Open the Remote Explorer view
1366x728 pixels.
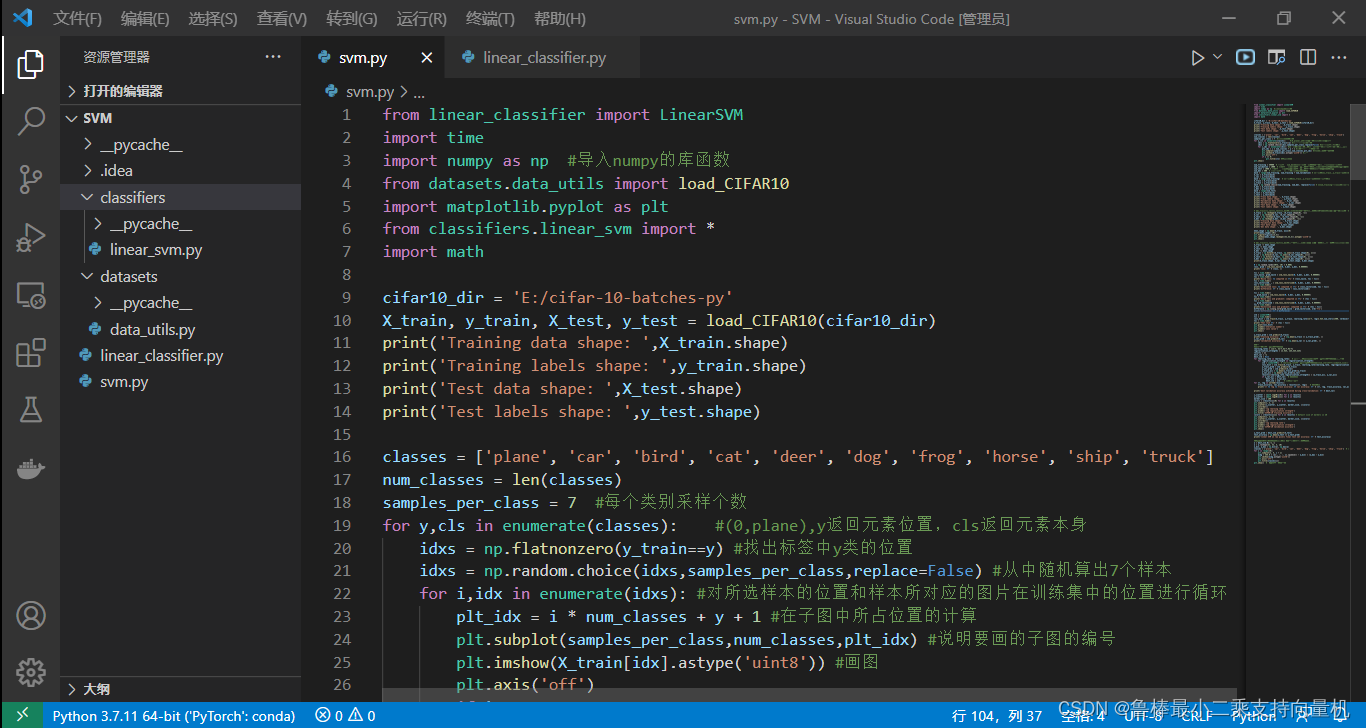coord(30,296)
